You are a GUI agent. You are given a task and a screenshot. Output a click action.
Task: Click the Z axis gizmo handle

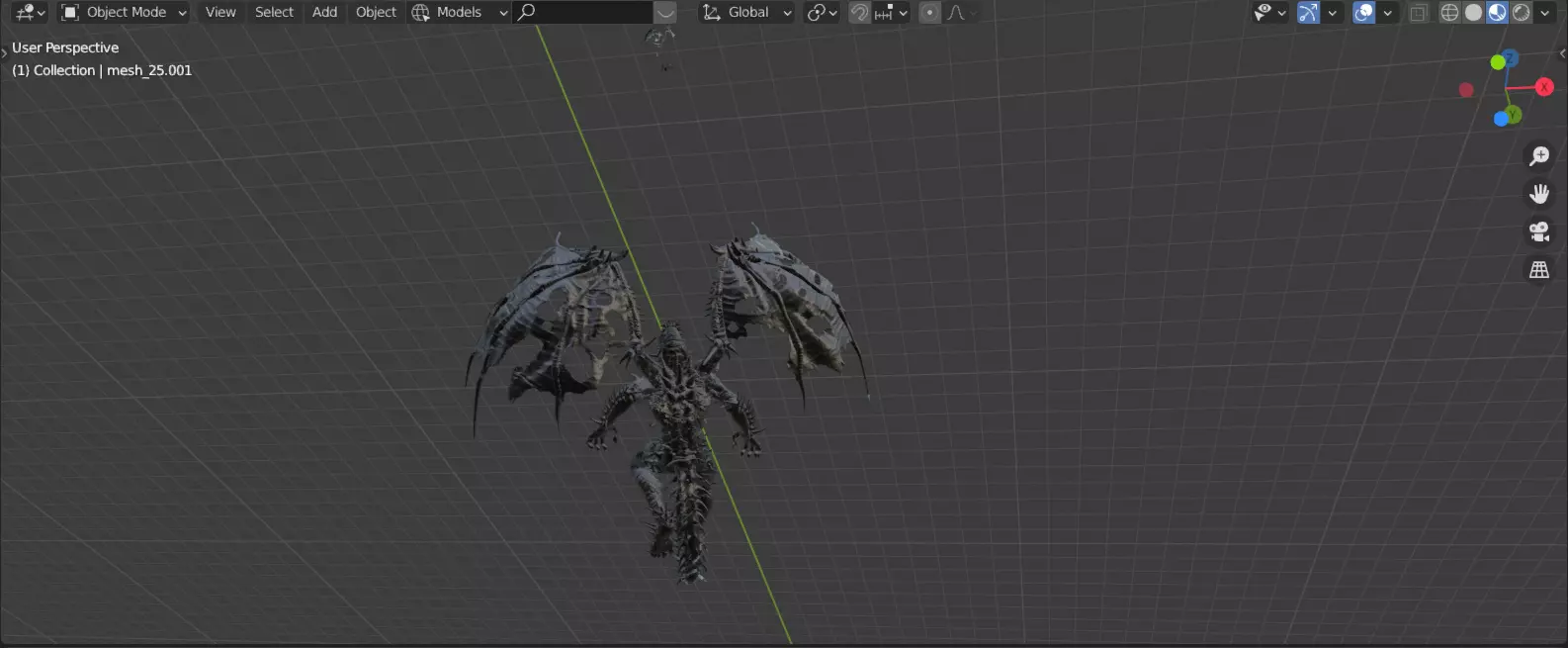coord(1510,58)
